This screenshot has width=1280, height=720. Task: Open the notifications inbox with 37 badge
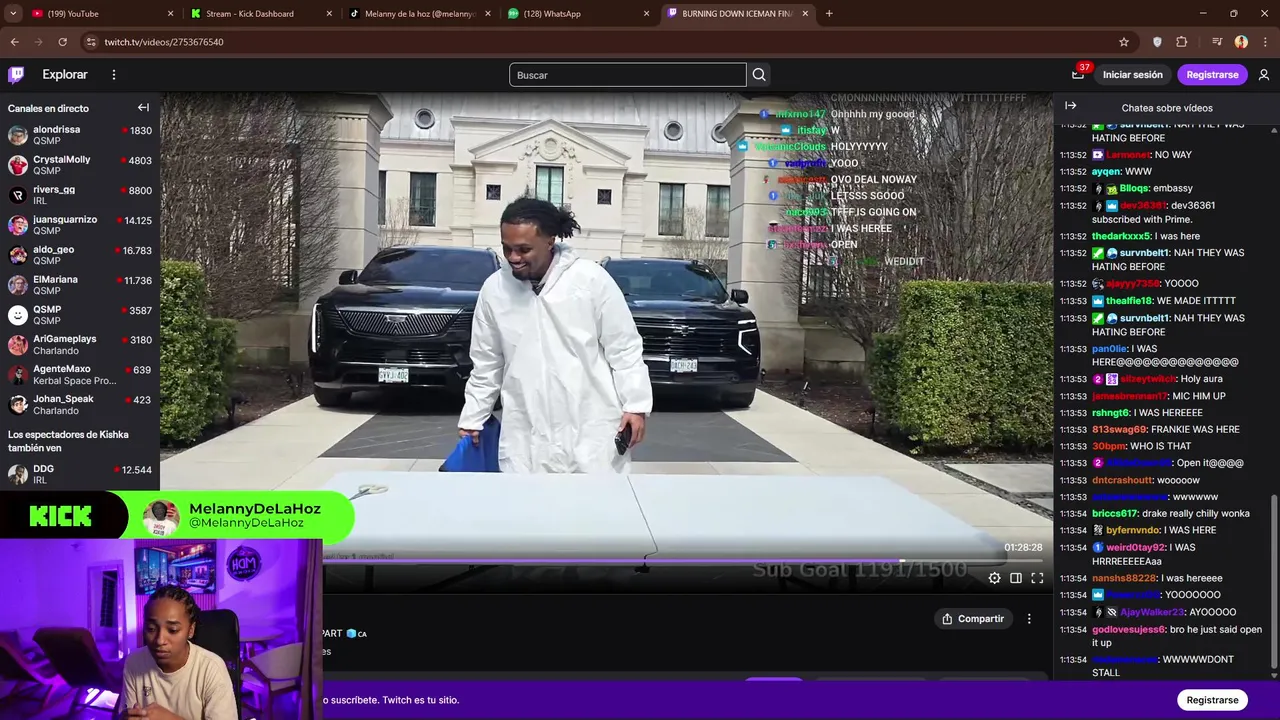pyautogui.click(x=1077, y=75)
